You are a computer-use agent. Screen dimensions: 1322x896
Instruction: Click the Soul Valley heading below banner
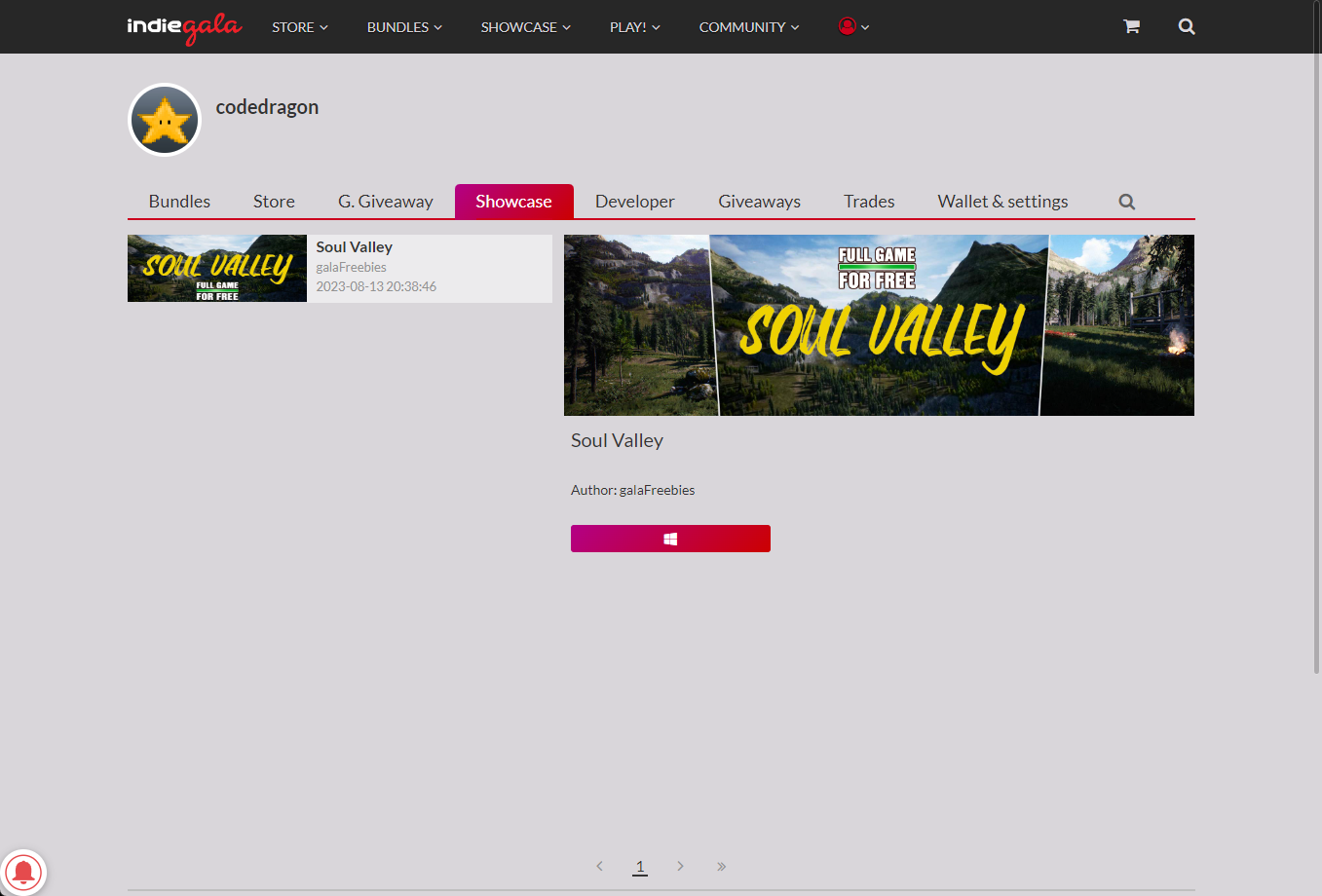[617, 440]
